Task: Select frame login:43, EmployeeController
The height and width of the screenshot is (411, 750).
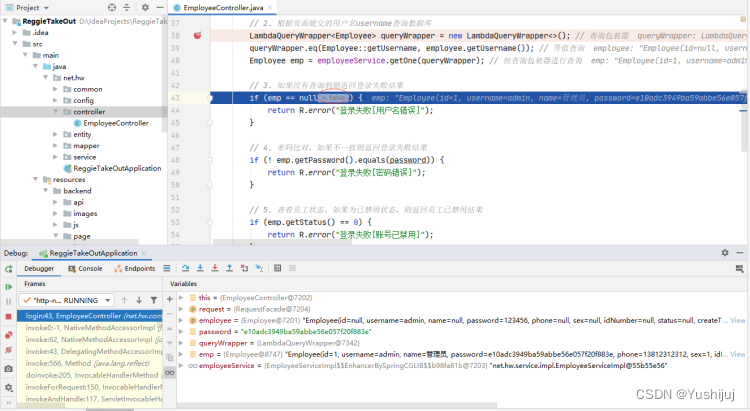Action: click(x=90, y=316)
